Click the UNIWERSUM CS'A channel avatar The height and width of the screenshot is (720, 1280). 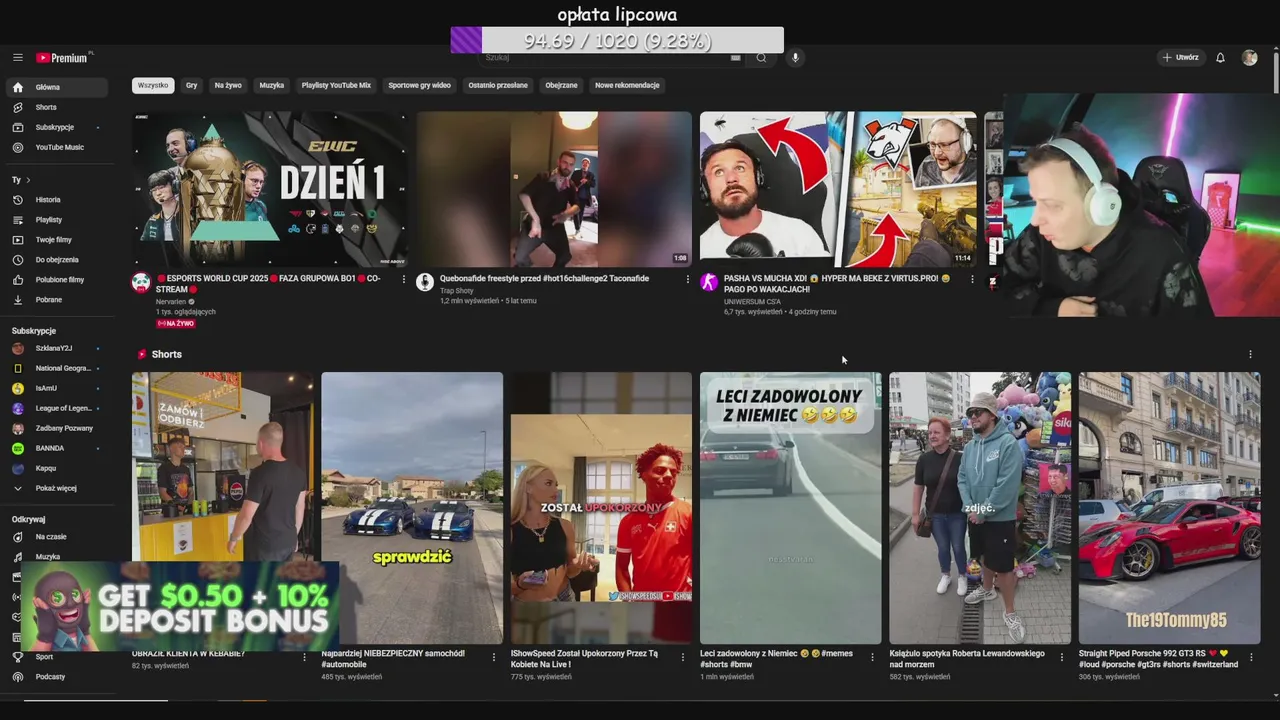(x=709, y=282)
